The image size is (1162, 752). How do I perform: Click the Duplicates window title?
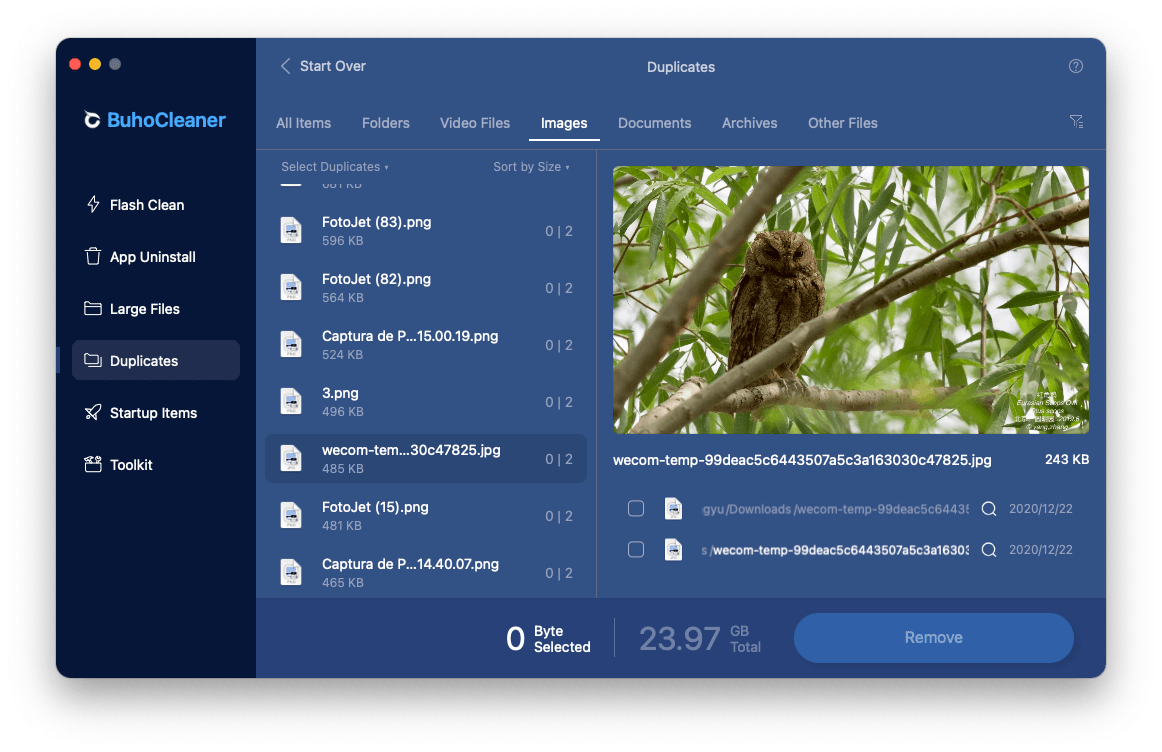pyautogui.click(x=680, y=67)
